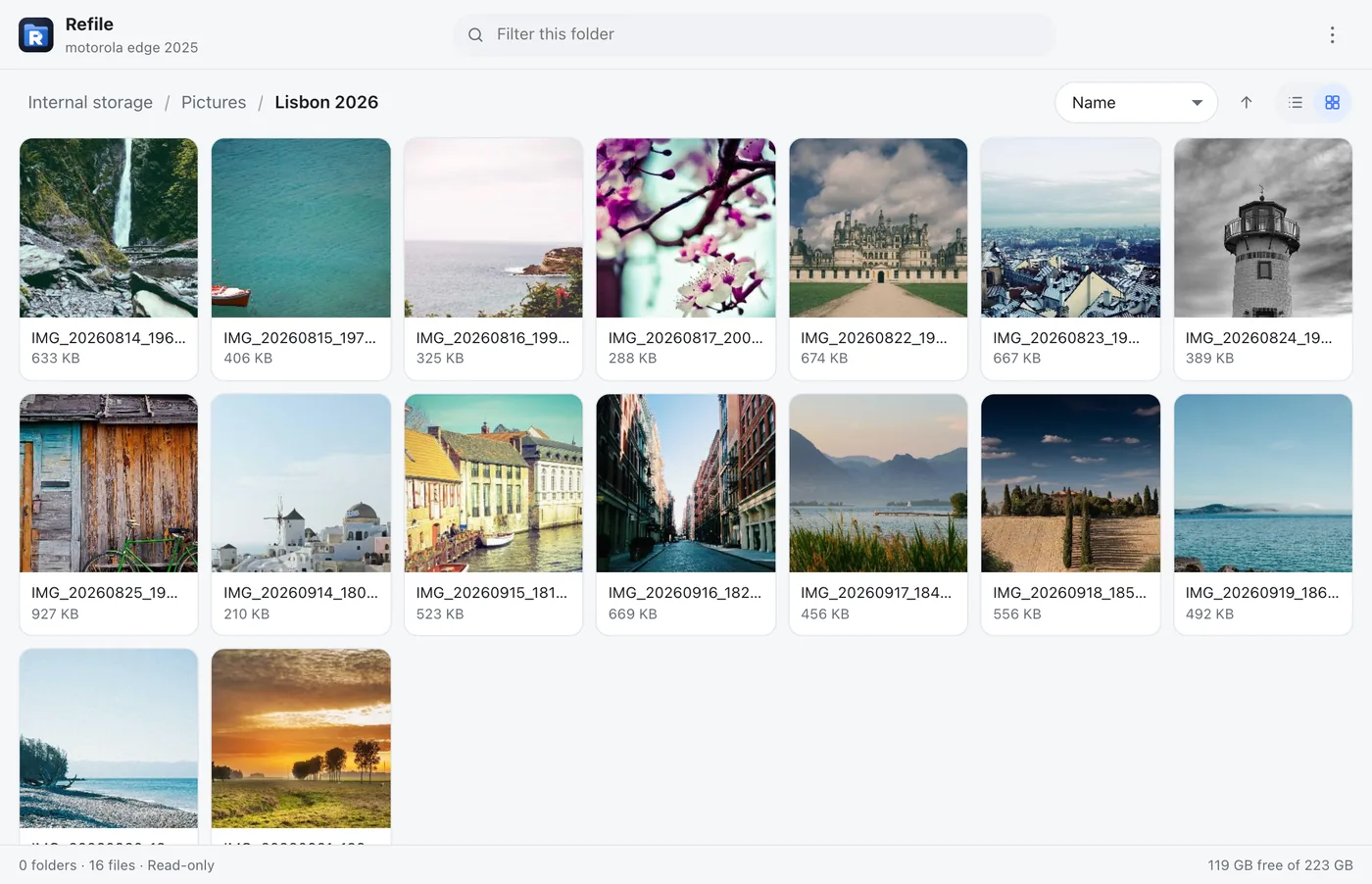
Task: Open waterfall photo IMG_20260814_196
Action: click(109, 259)
